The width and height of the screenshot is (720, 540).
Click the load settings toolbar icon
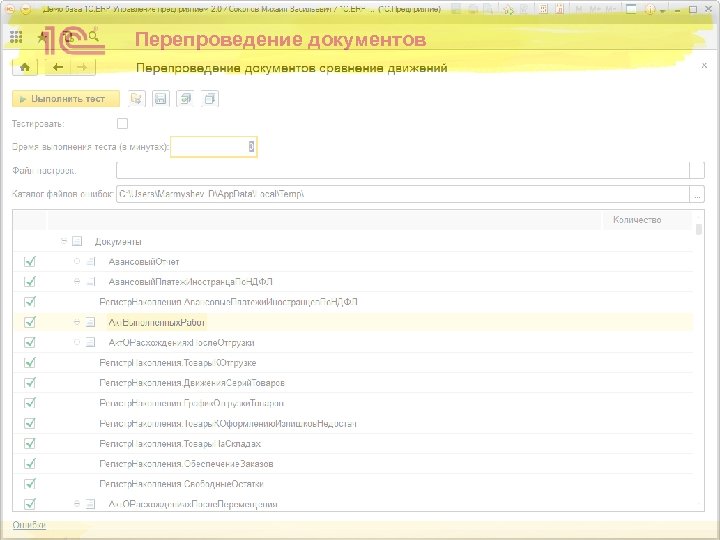(136, 99)
